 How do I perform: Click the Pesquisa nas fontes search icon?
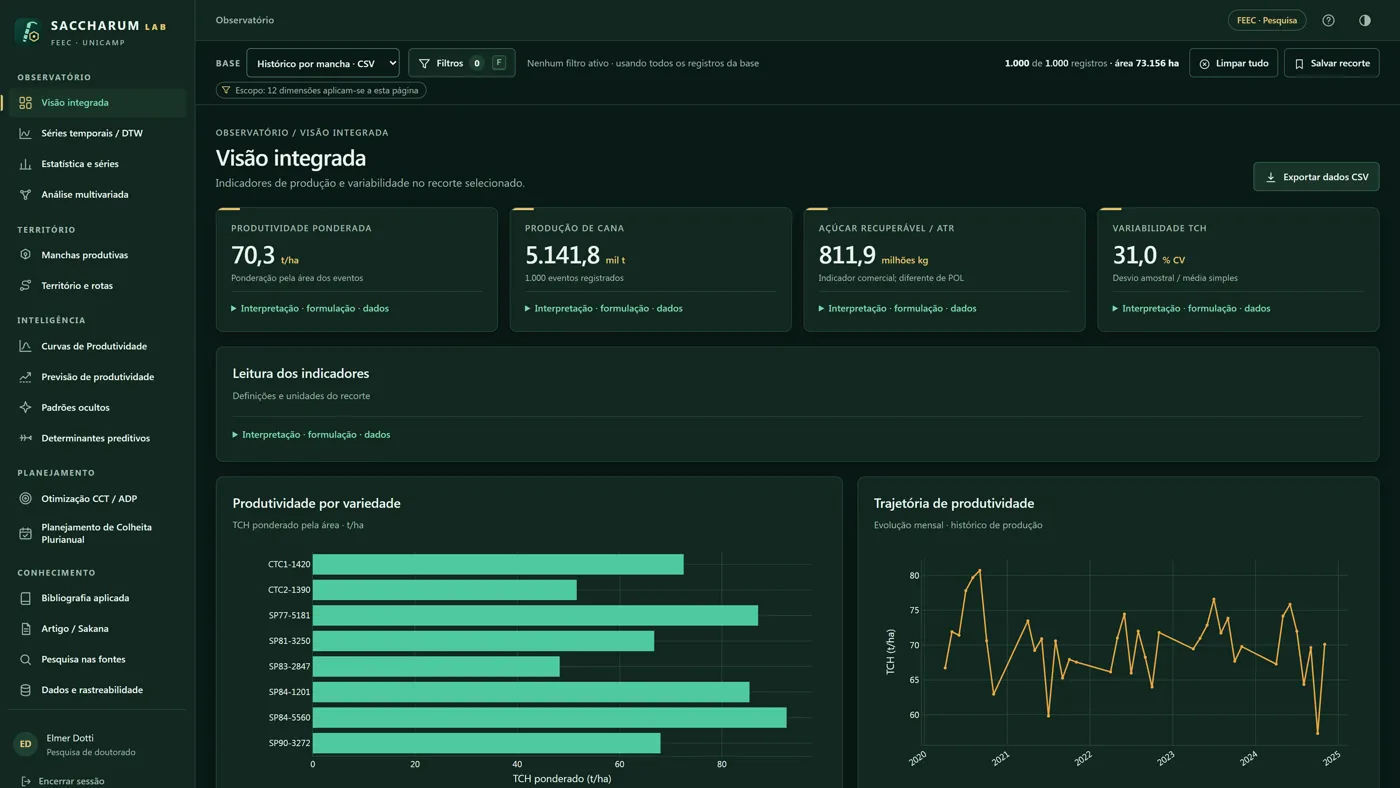(x=25, y=659)
